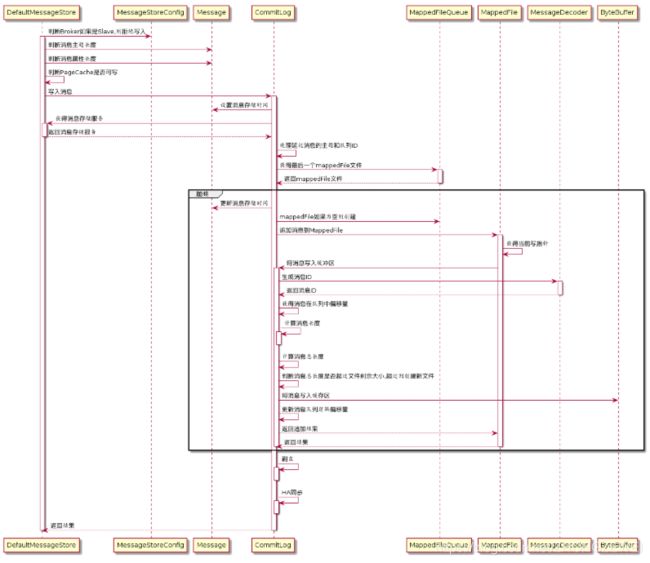
Task: Click the '返回追加结果' message label
Action: (x=300, y=429)
